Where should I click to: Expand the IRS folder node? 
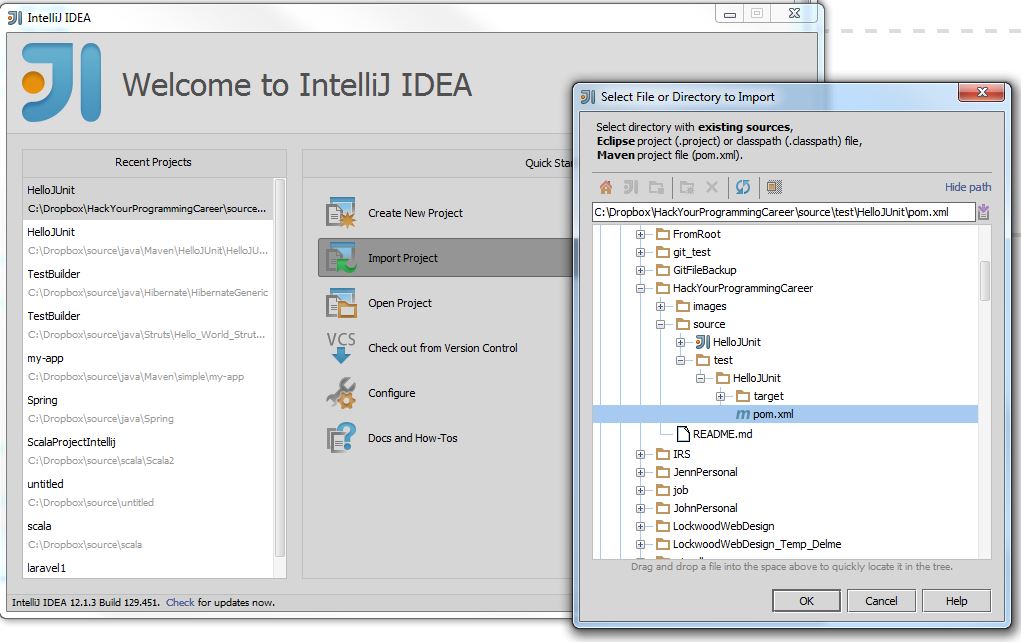coord(640,454)
